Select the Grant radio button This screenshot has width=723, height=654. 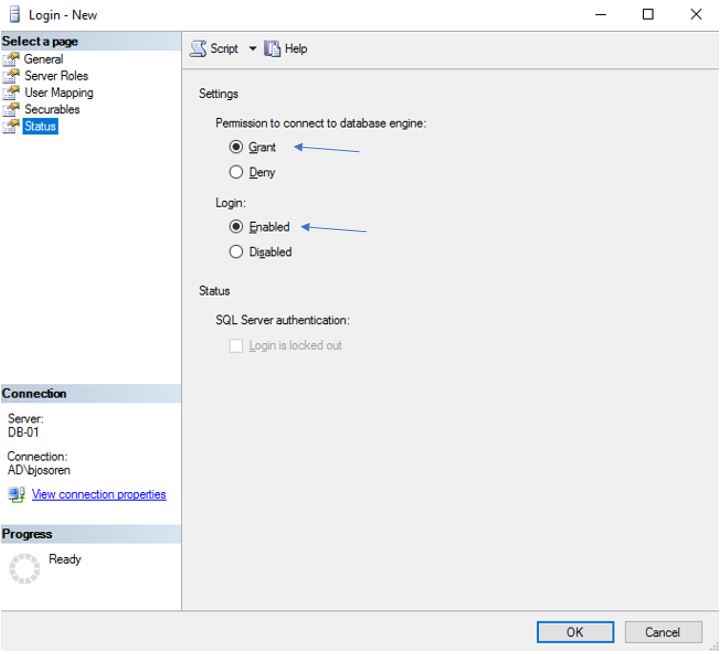pos(236,147)
